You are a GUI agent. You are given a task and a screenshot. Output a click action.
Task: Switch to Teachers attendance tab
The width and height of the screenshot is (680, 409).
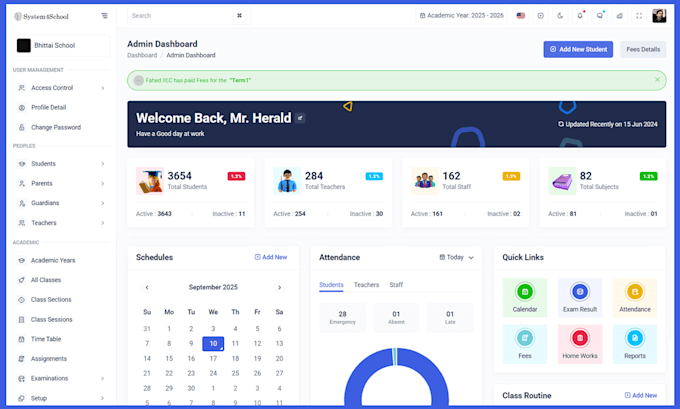[366, 285]
